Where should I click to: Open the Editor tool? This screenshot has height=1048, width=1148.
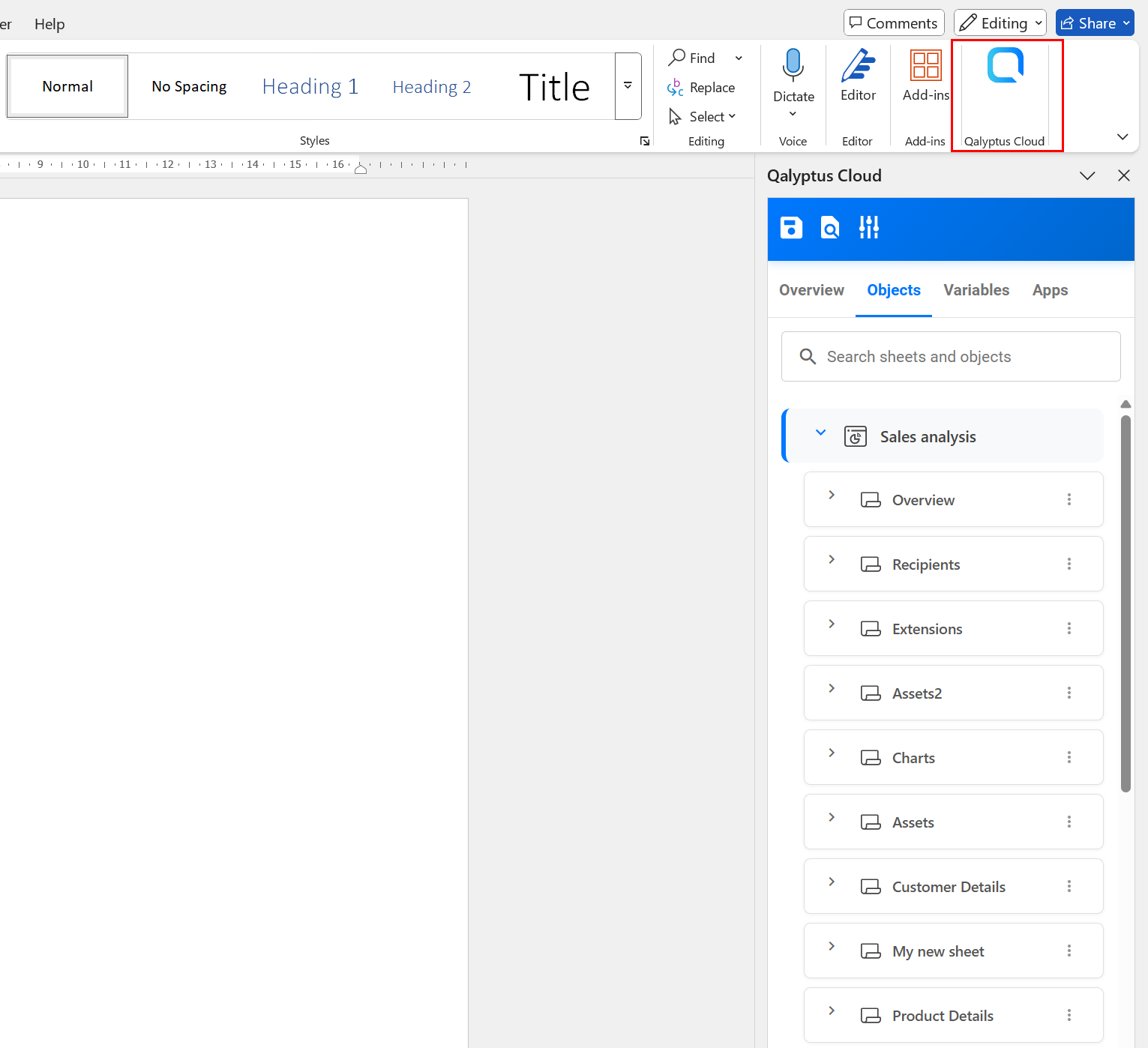point(858,75)
